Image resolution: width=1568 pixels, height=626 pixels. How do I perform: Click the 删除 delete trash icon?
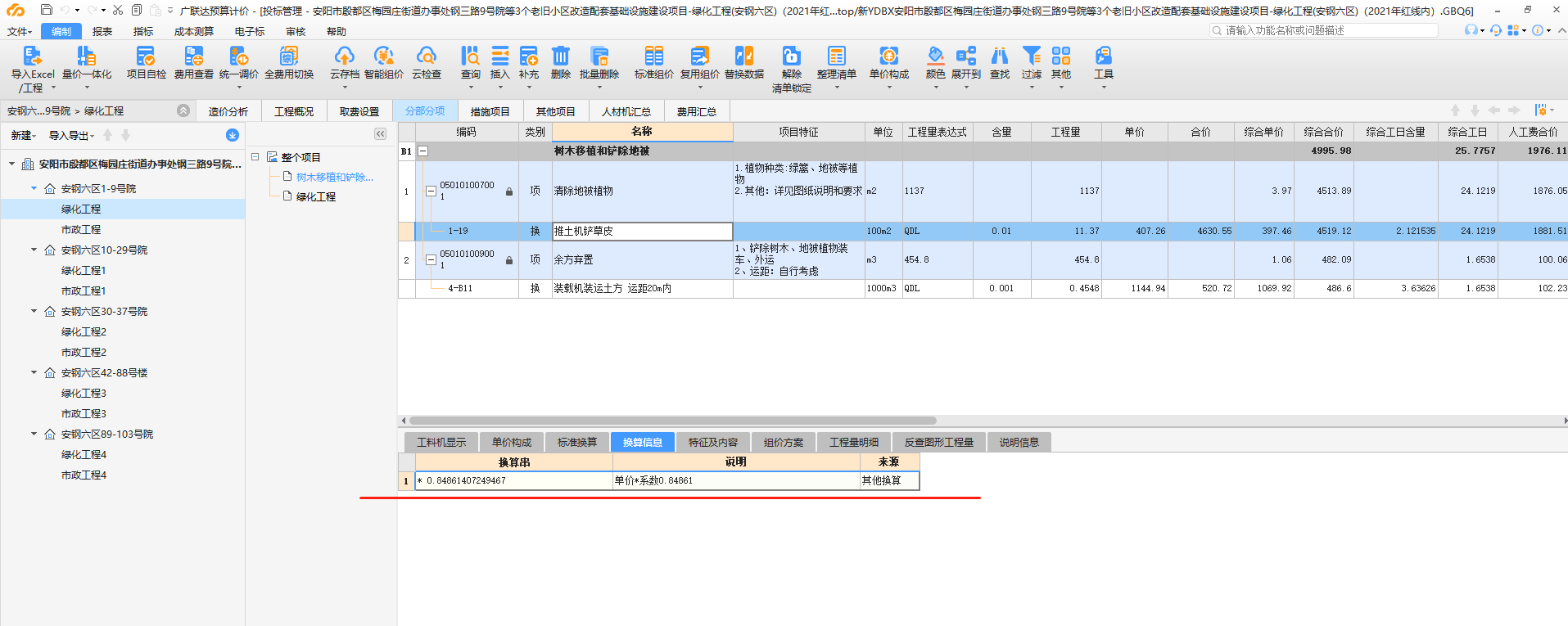tap(560, 63)
